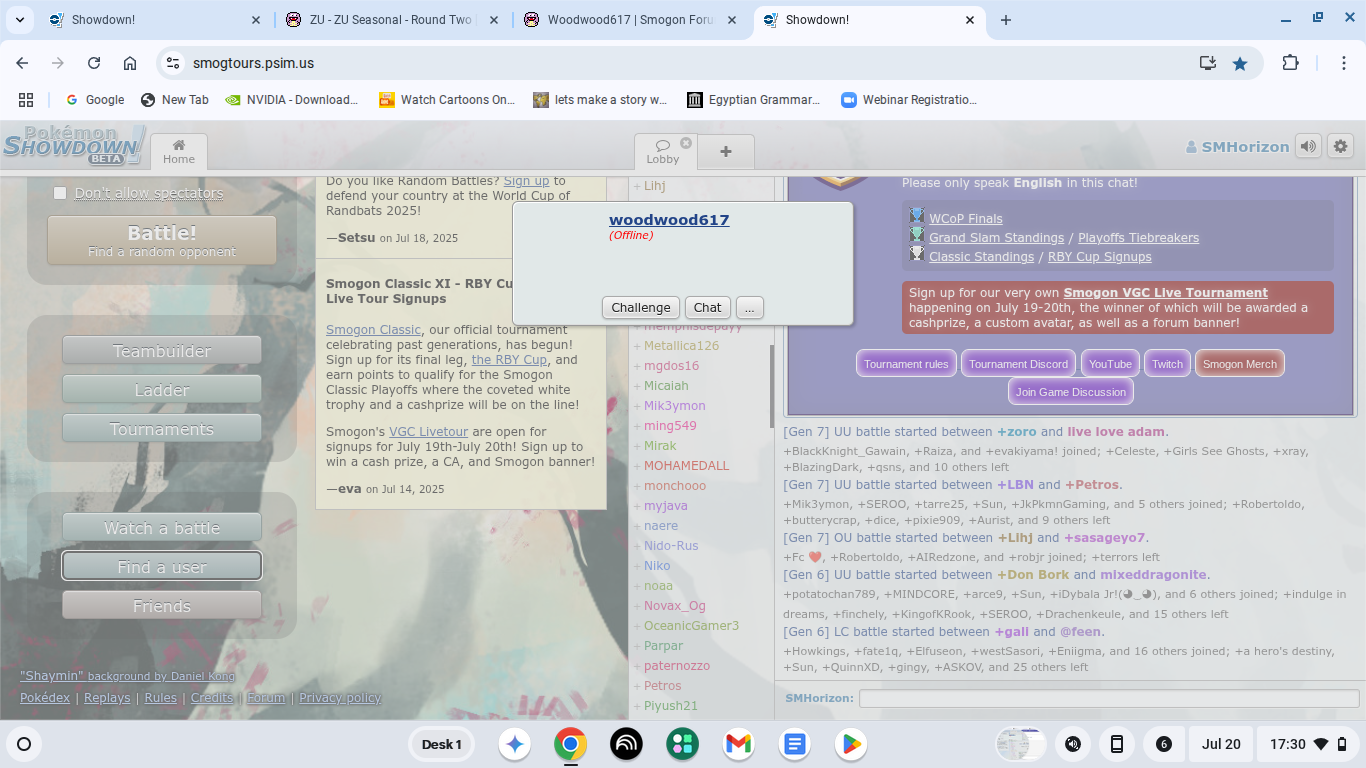The height and width of the screenshot is (768, 1366).
Task: Open Play Store shelf icon
Action: (851, 744)
